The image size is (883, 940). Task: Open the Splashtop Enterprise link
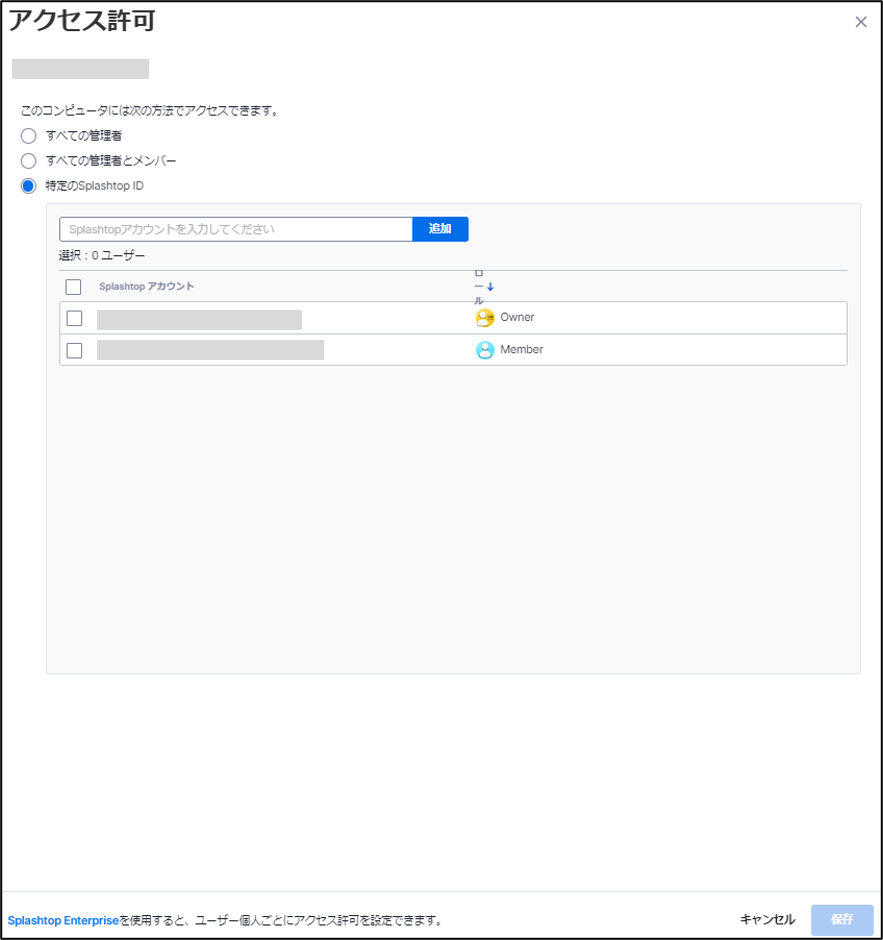[63, 920]
